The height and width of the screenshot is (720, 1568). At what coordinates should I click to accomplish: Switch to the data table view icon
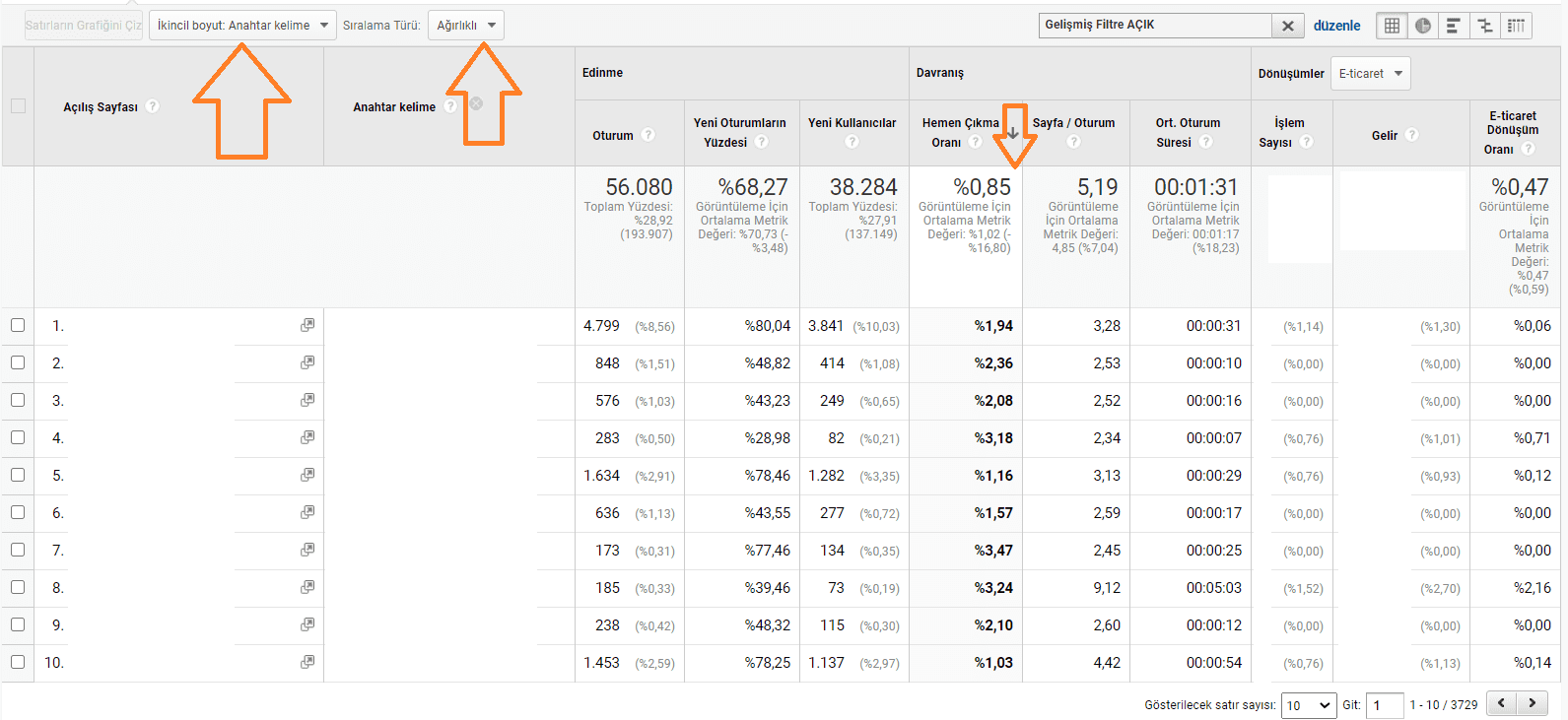point(1392,26)
